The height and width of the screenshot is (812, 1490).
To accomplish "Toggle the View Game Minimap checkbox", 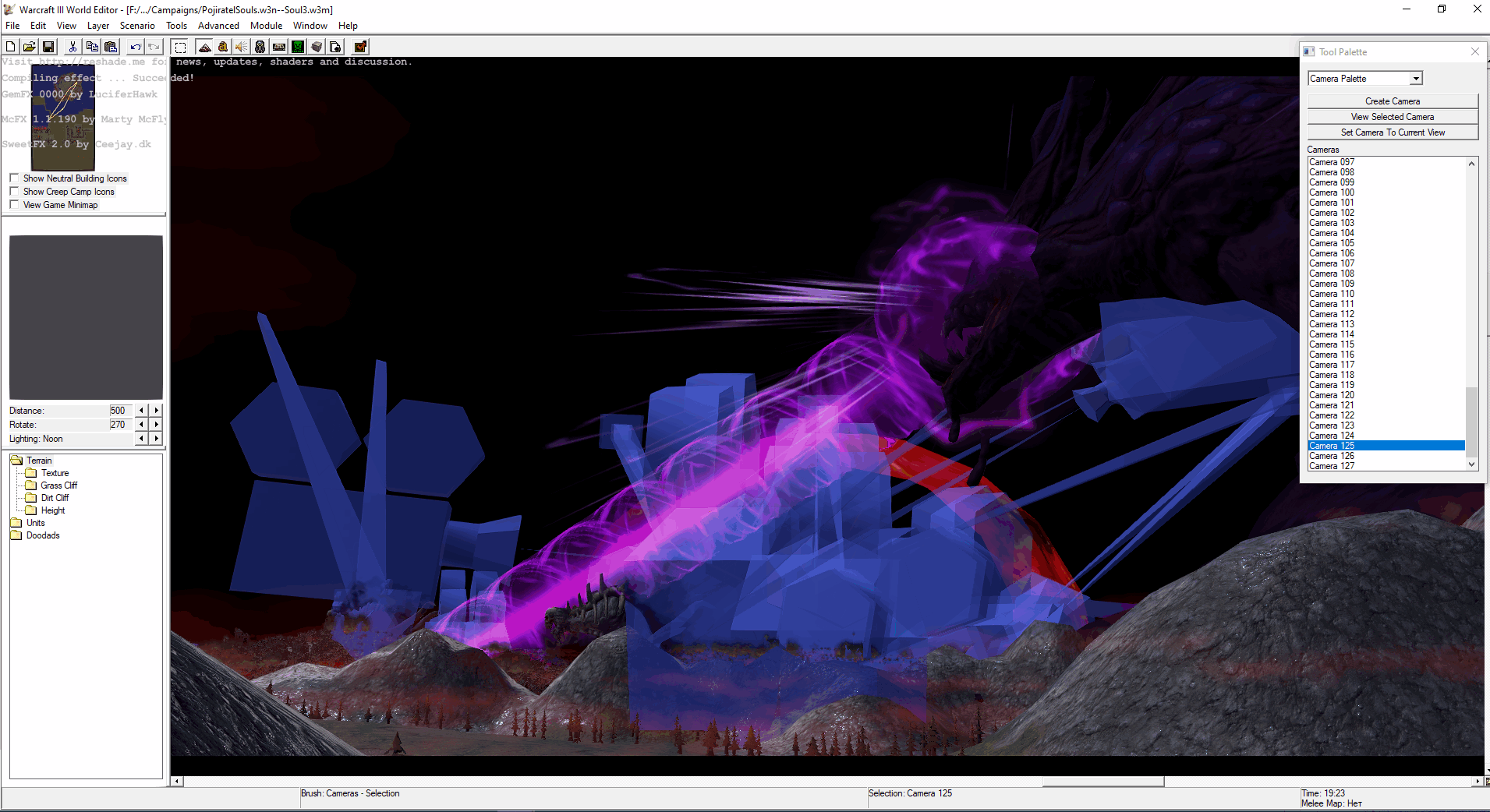I will [14, 205].
